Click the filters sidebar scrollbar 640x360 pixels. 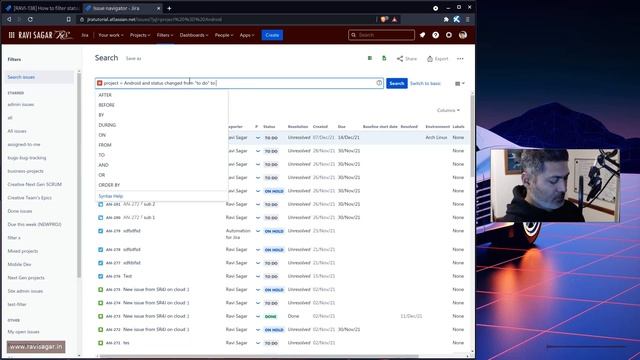tap(79, 176)
